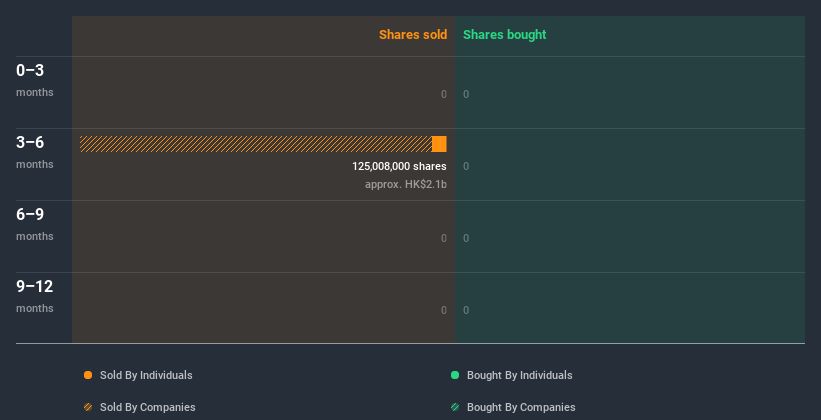Click the green Bought By Individuals legend dot

click(455, 375)
